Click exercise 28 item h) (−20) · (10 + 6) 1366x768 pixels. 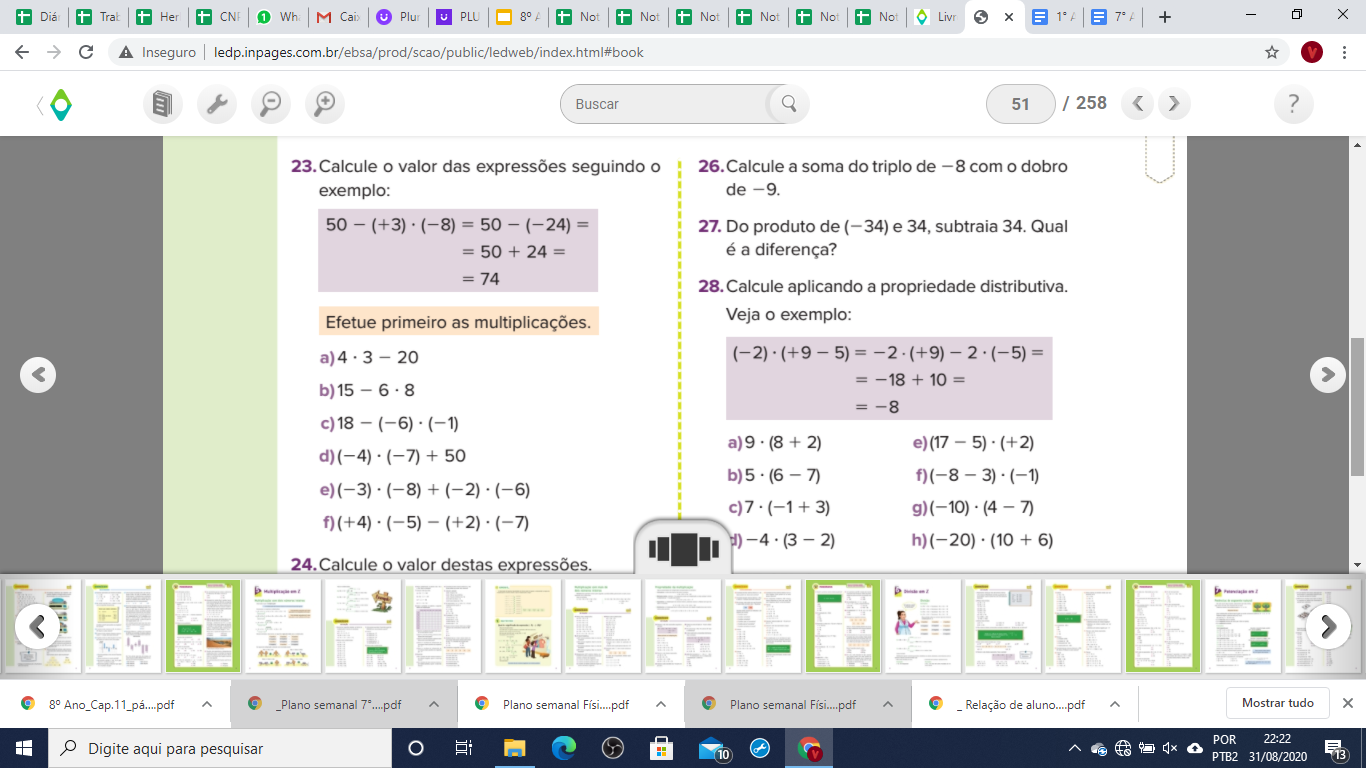(x=982, y=540)
